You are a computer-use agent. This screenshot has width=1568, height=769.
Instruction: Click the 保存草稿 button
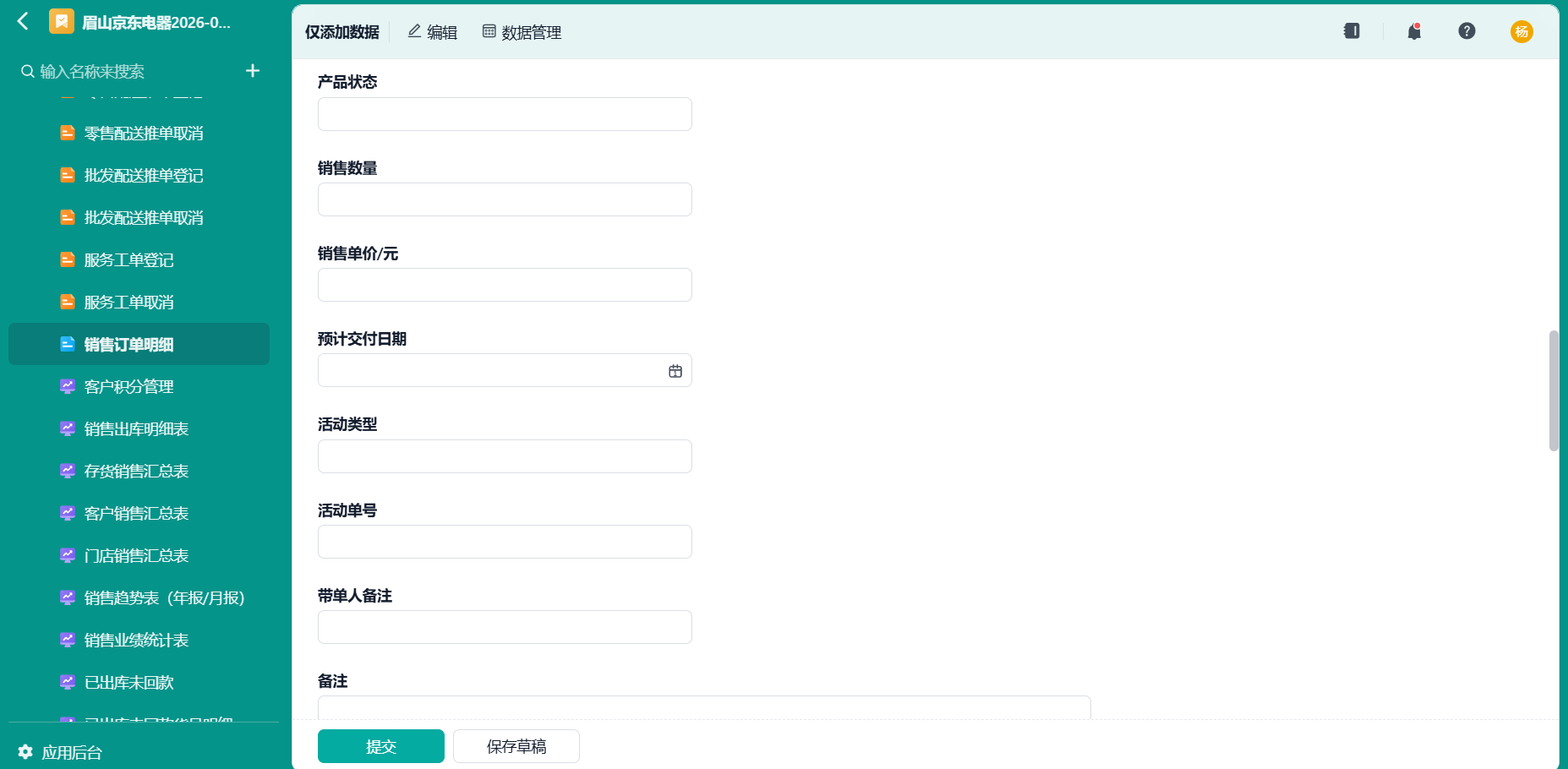point(516,746)
